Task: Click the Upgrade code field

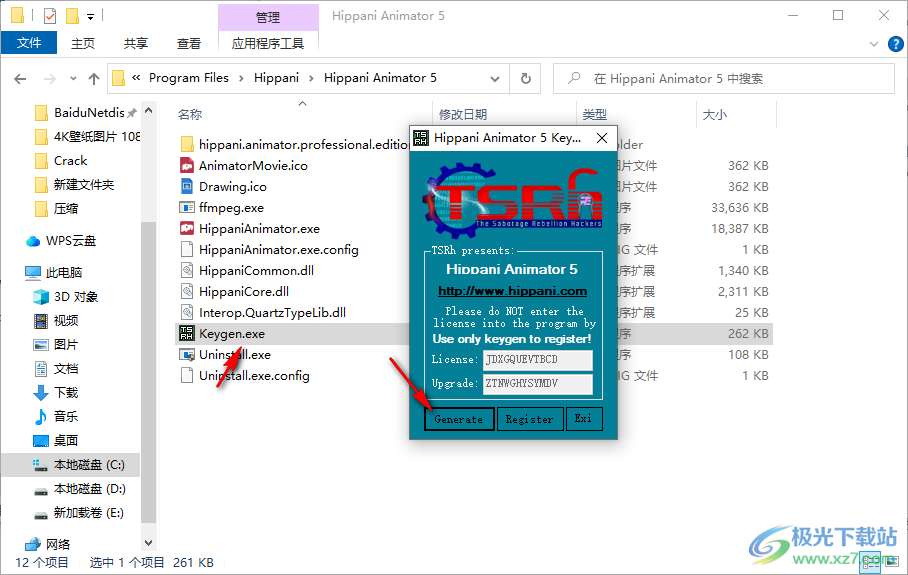Action: [537, 383]
